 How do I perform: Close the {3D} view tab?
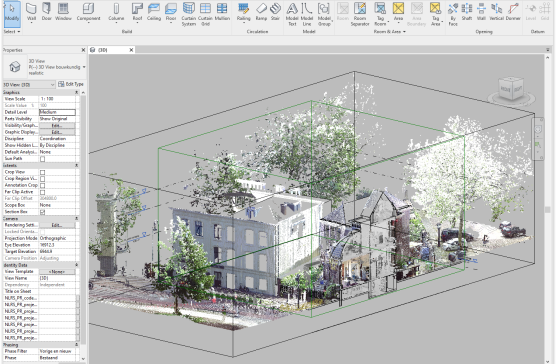tap(131, 50)
